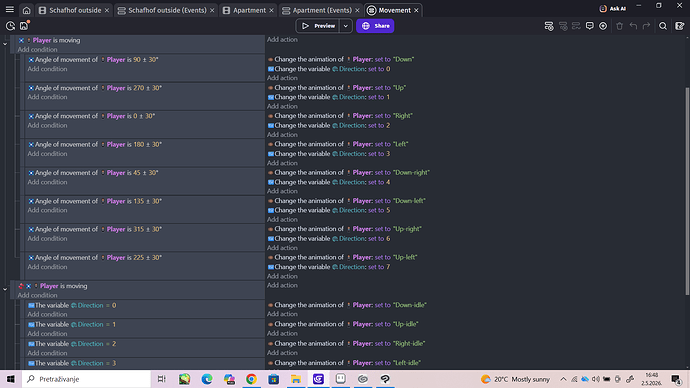
Task: Add a sub-event toolbar icon
Action: point(563,26)
